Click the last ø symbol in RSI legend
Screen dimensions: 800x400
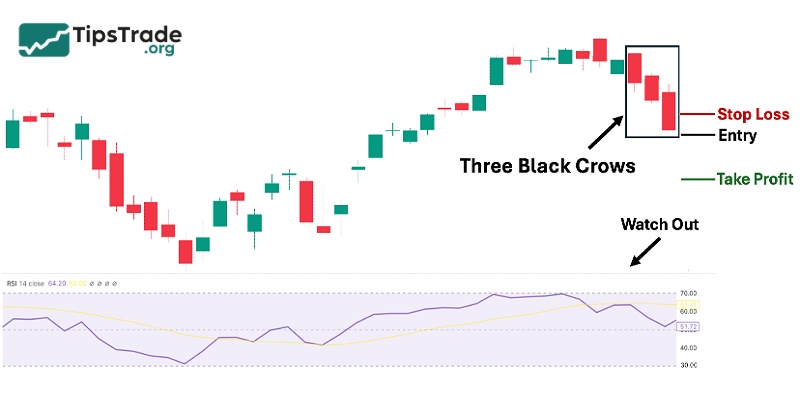[114, 284]
